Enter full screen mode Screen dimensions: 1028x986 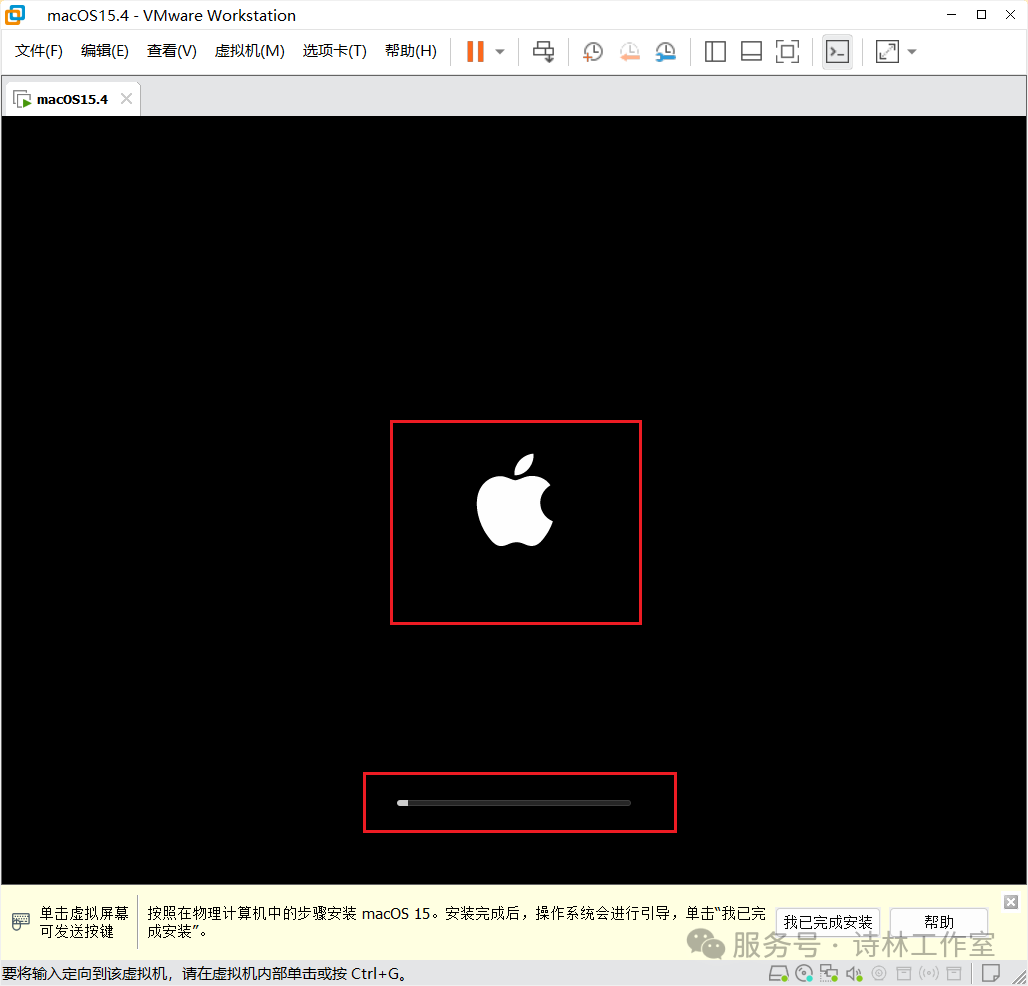pos(787,52)
